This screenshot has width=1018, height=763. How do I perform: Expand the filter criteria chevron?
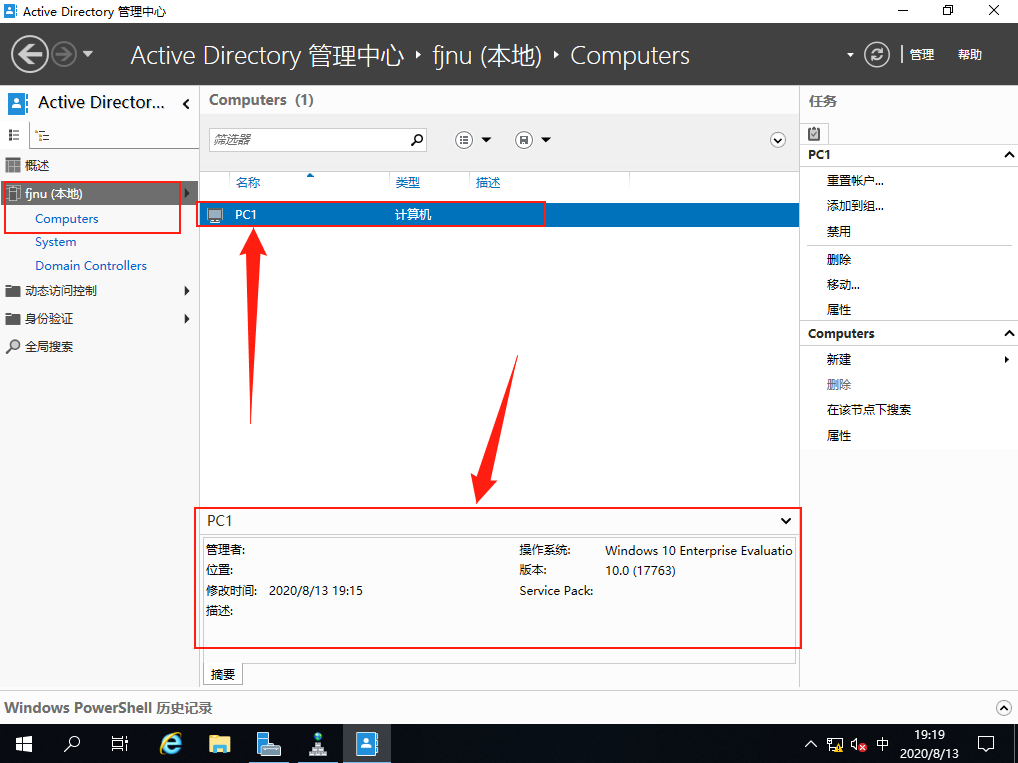[x=778, y=140]
